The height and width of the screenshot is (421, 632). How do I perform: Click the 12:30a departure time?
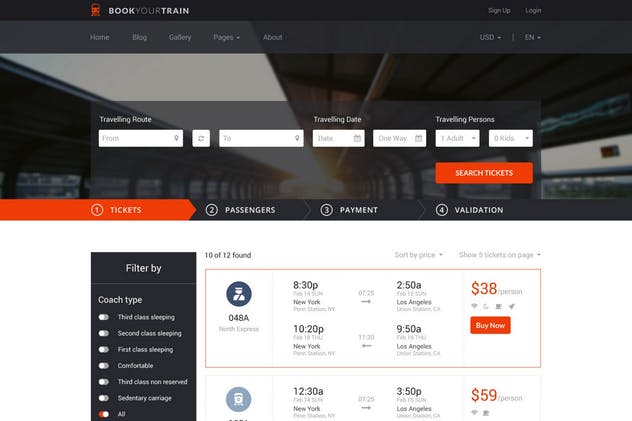pos(308,392)
